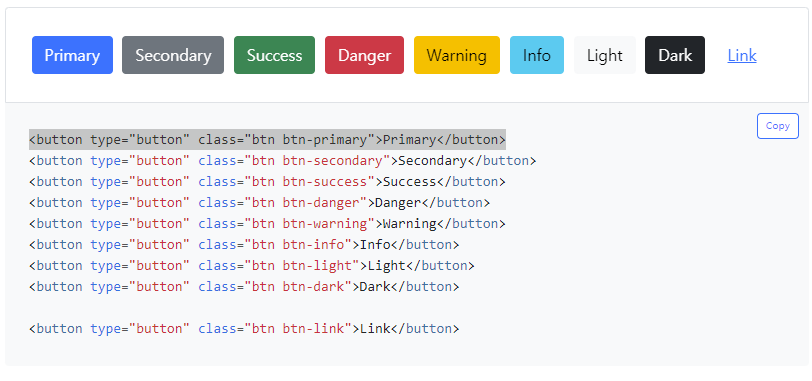The image size is (812, 381).
Task: Click the blue Primary button
Action: [x=72, y=55]
